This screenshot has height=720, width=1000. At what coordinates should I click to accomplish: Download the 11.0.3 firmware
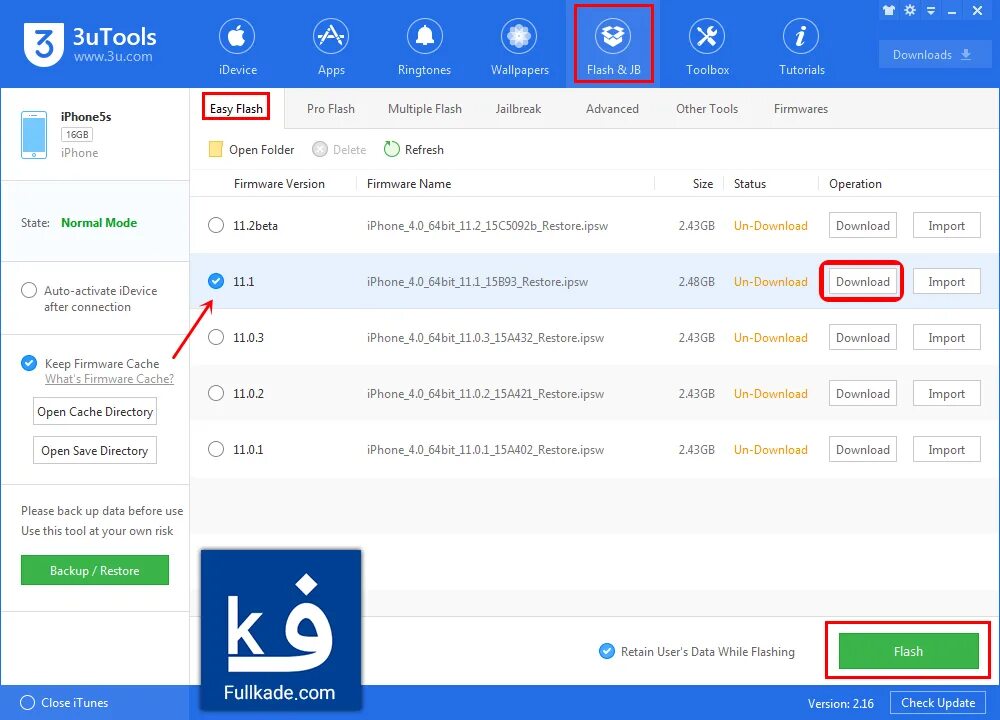point(862,337)
